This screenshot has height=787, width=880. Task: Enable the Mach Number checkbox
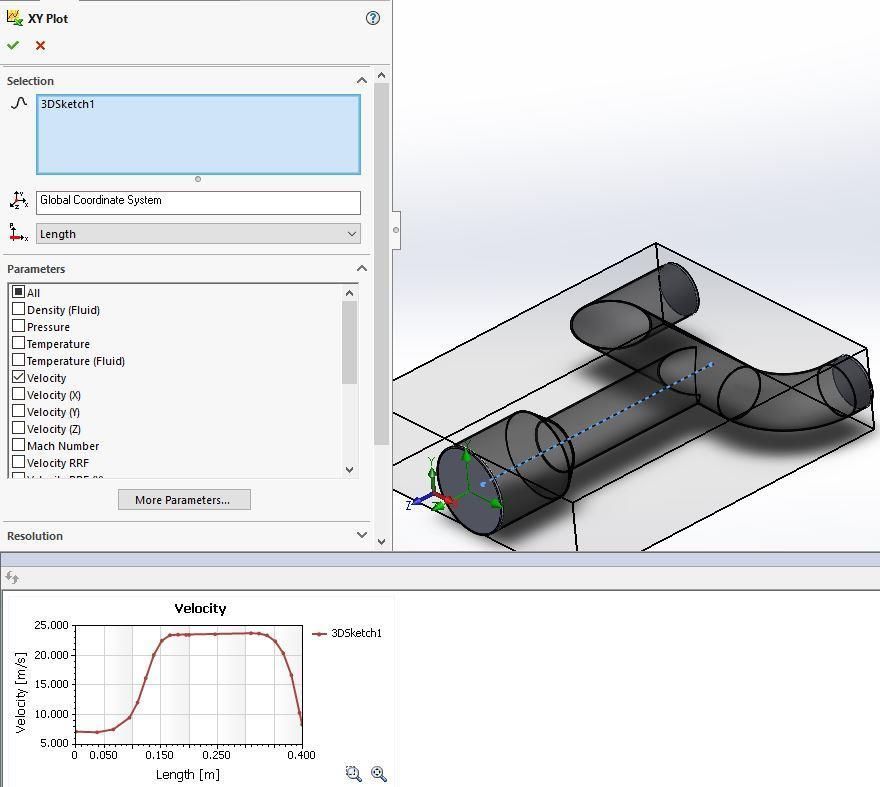click(19, 445)
